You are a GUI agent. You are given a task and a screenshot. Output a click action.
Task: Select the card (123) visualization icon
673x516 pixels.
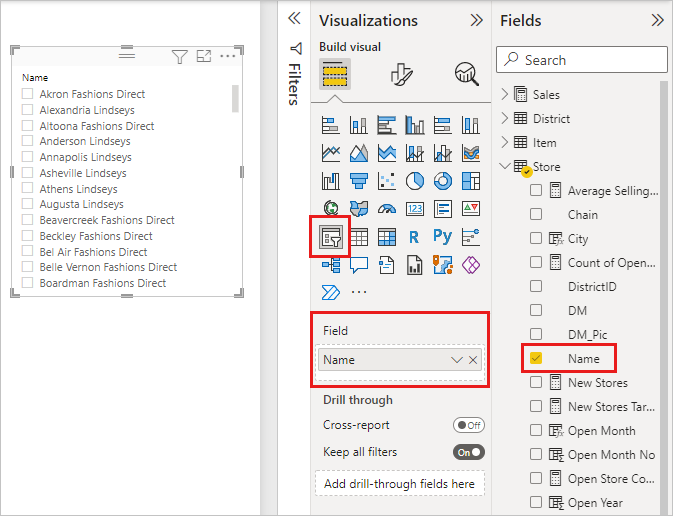click(415, 209)
